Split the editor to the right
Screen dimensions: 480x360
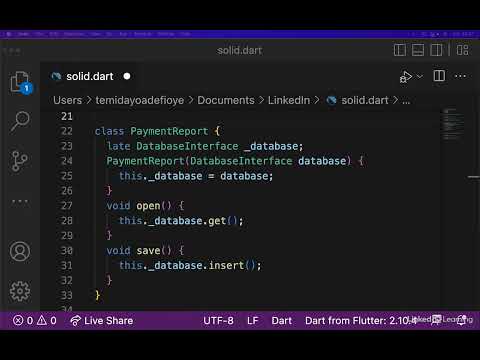pos(439,76)
